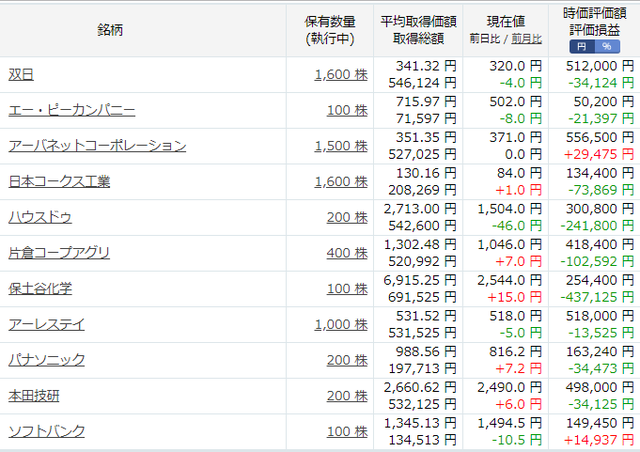This screenshot has height=452, width=640.
Task: Select 片倉コープアグリ total cost 520,992 円
Action: click(x=422, y=261)
